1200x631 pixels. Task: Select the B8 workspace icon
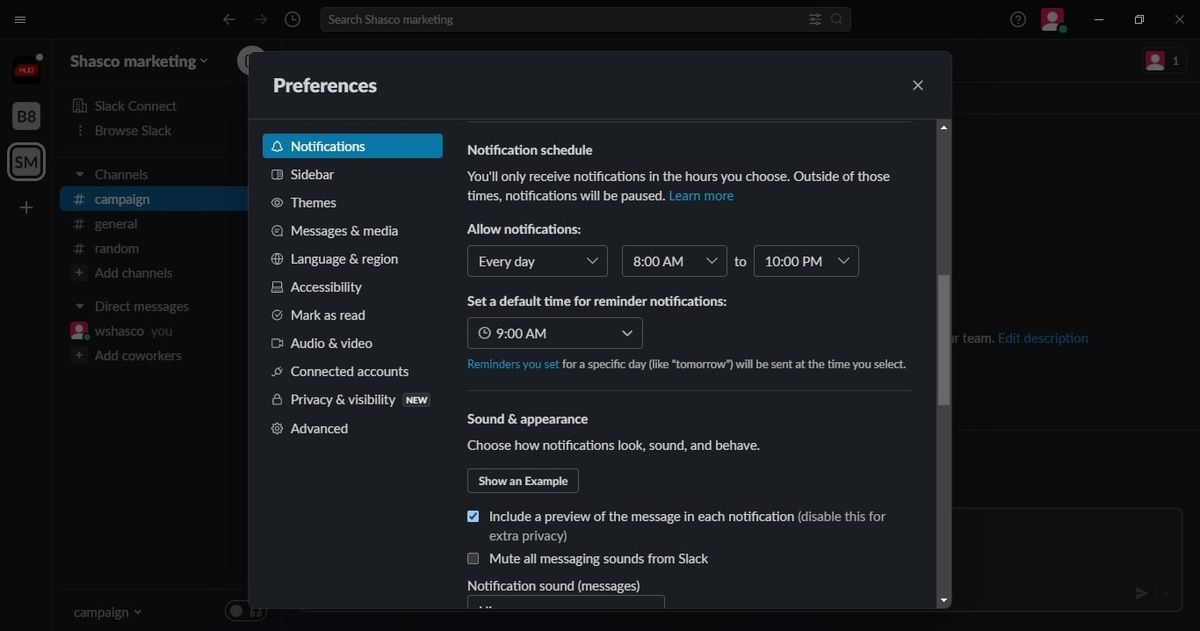[x=25, y=115]
